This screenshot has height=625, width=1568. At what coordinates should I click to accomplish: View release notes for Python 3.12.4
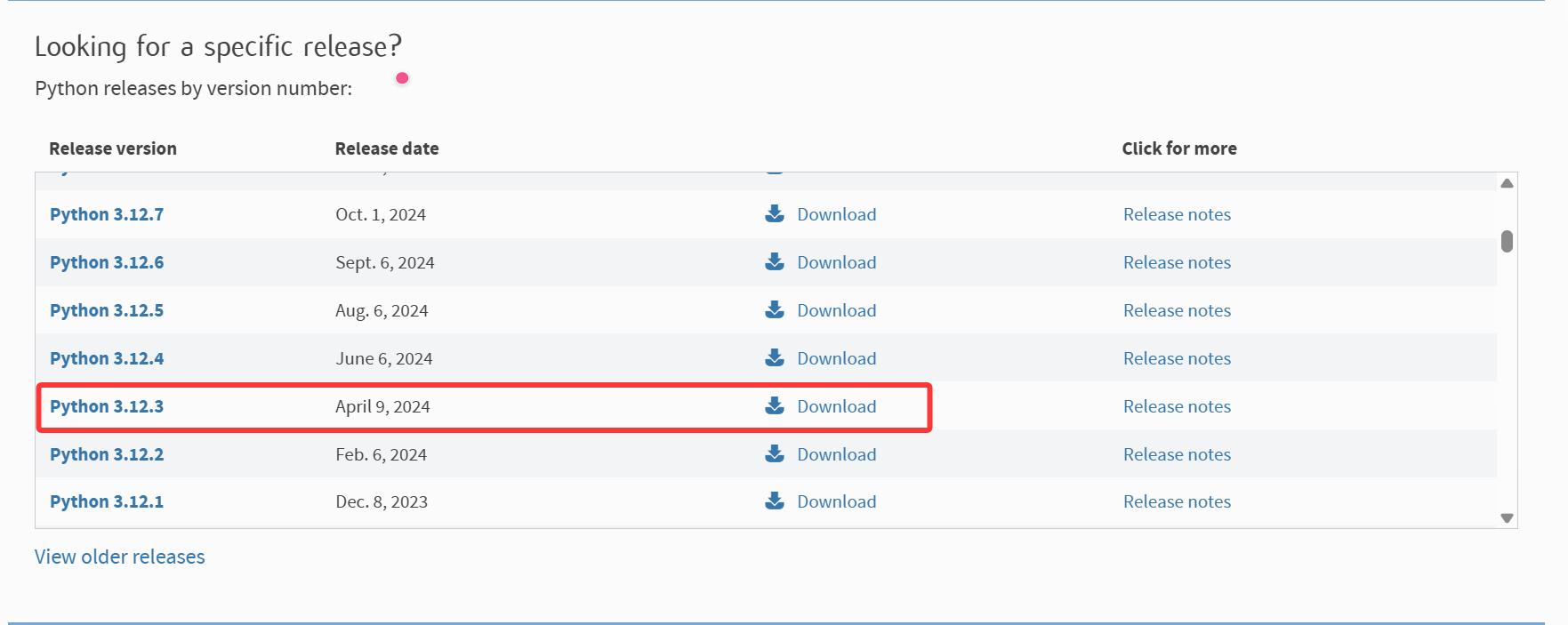(x=1177, y=358)
